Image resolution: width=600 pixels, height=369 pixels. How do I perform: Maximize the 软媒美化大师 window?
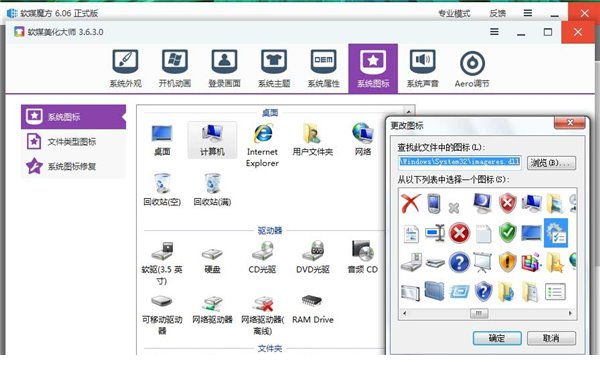pos(548,32)
